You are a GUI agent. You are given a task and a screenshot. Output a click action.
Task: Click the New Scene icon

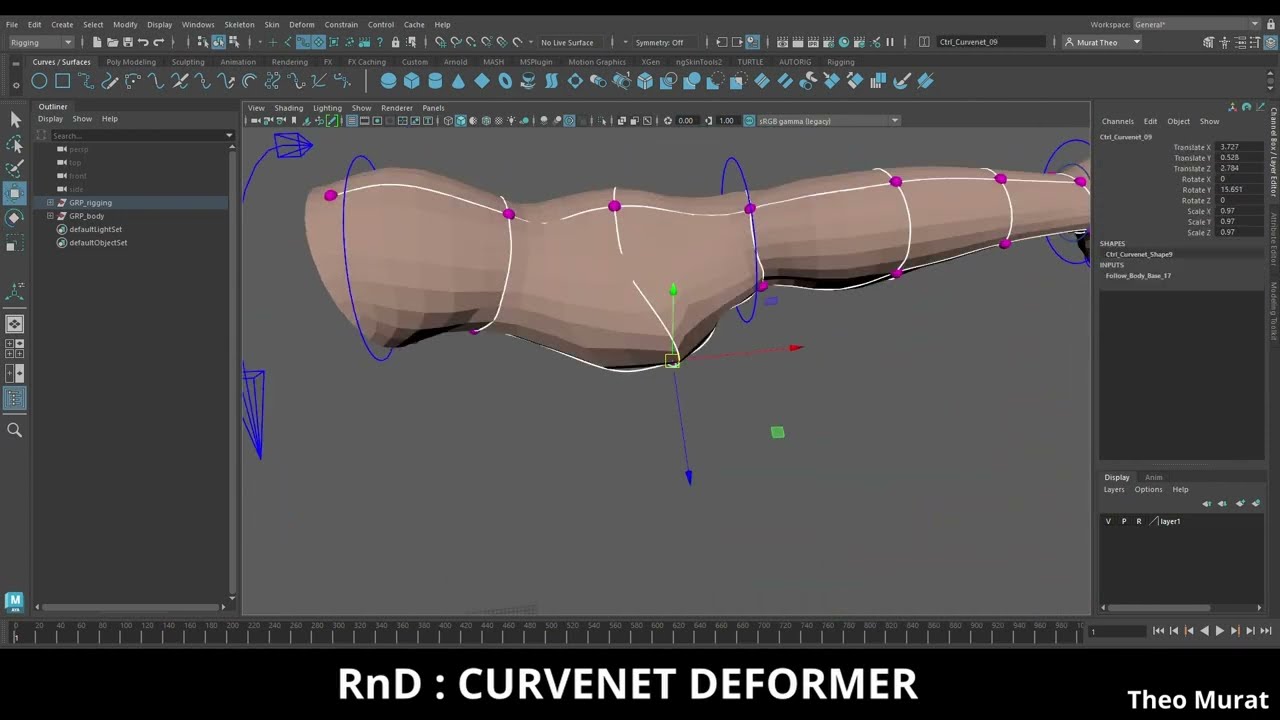click(96, 42)
